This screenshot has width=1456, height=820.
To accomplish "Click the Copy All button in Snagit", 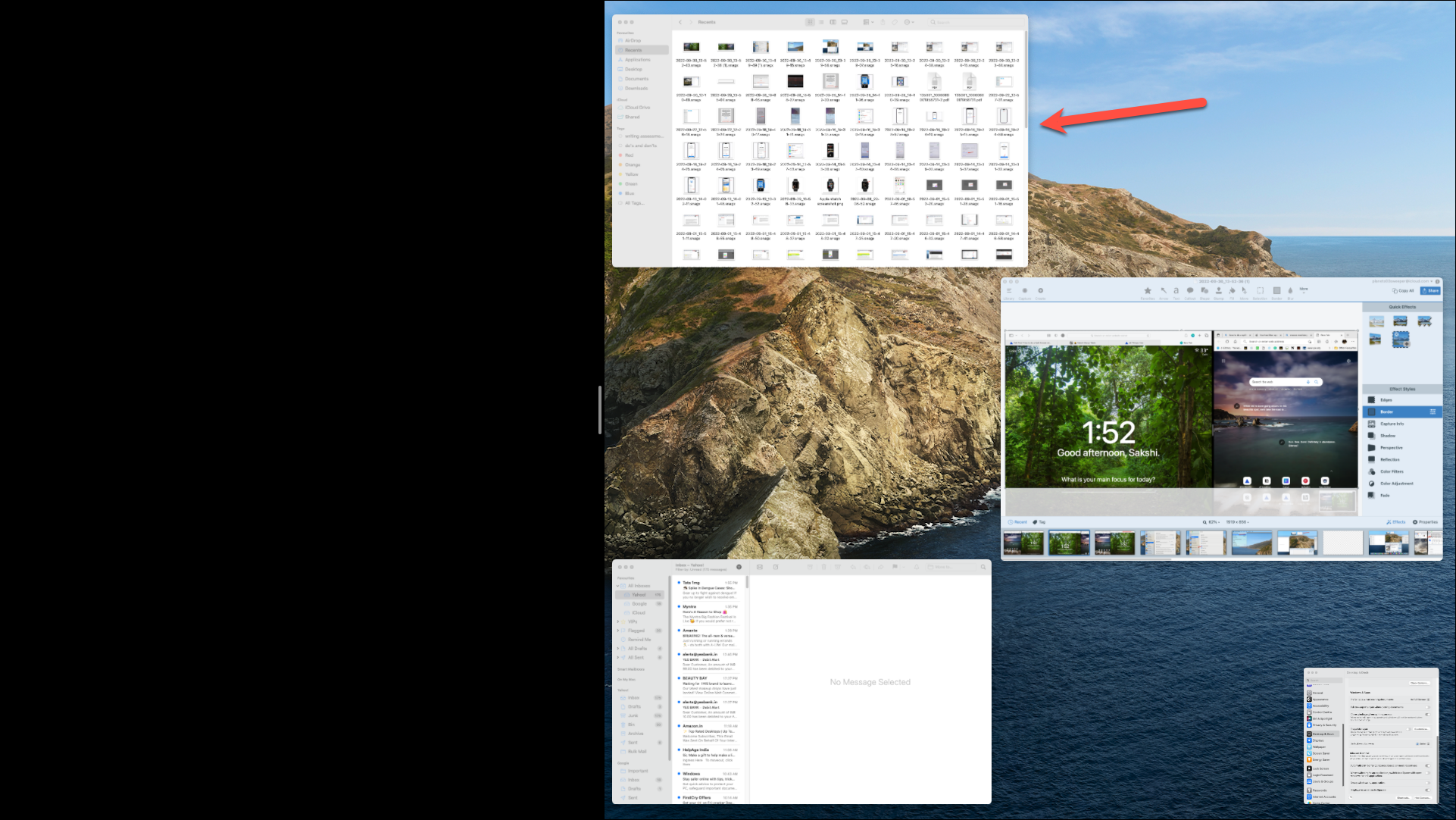I will point(1403,291).
